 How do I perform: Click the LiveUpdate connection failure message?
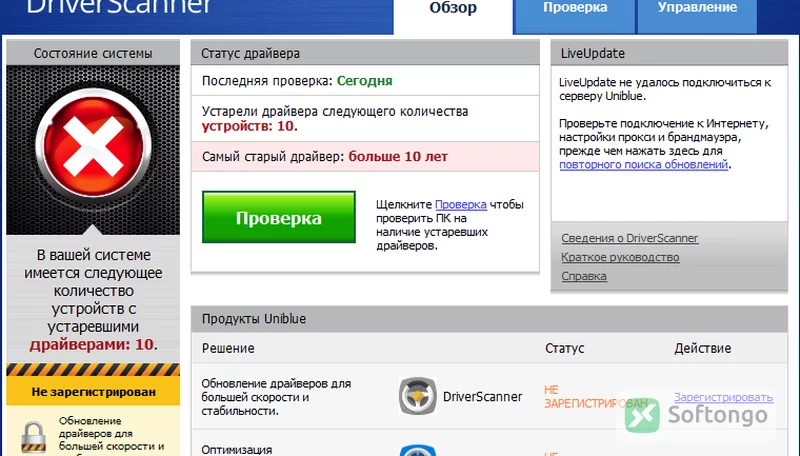coord(665,89)
